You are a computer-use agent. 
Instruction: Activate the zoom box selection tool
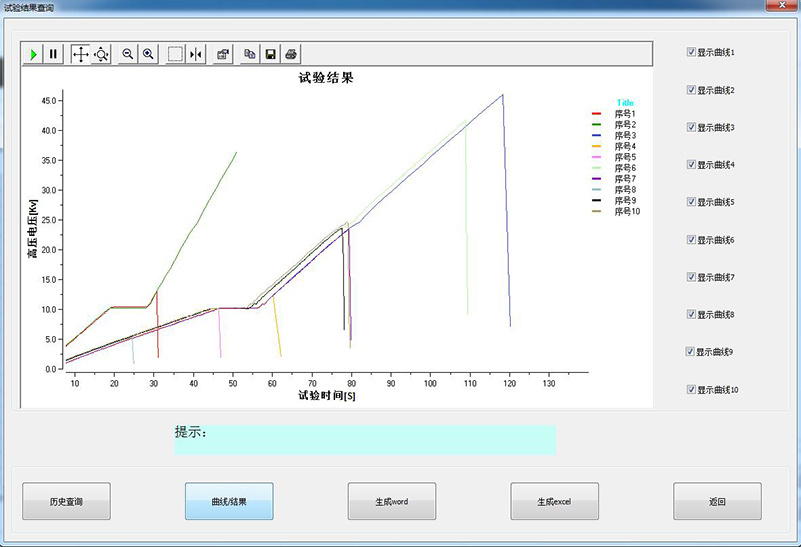coord(175,54)
